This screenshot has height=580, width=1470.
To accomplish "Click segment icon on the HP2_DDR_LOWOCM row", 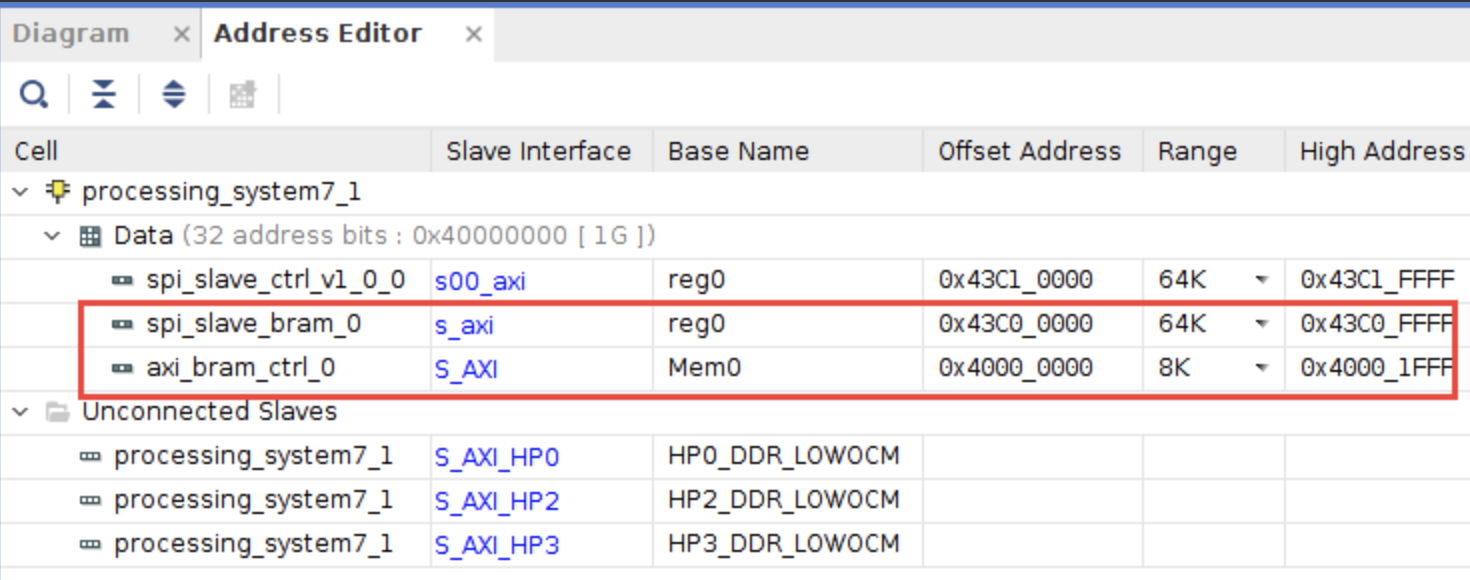I will (91, 500).
